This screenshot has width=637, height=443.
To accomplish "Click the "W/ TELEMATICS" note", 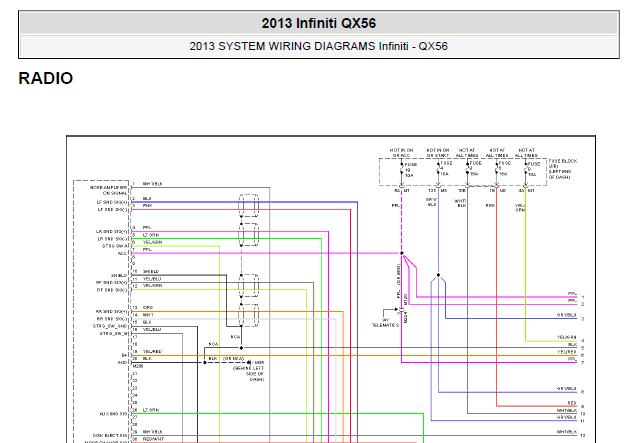I will click(385, 323).
